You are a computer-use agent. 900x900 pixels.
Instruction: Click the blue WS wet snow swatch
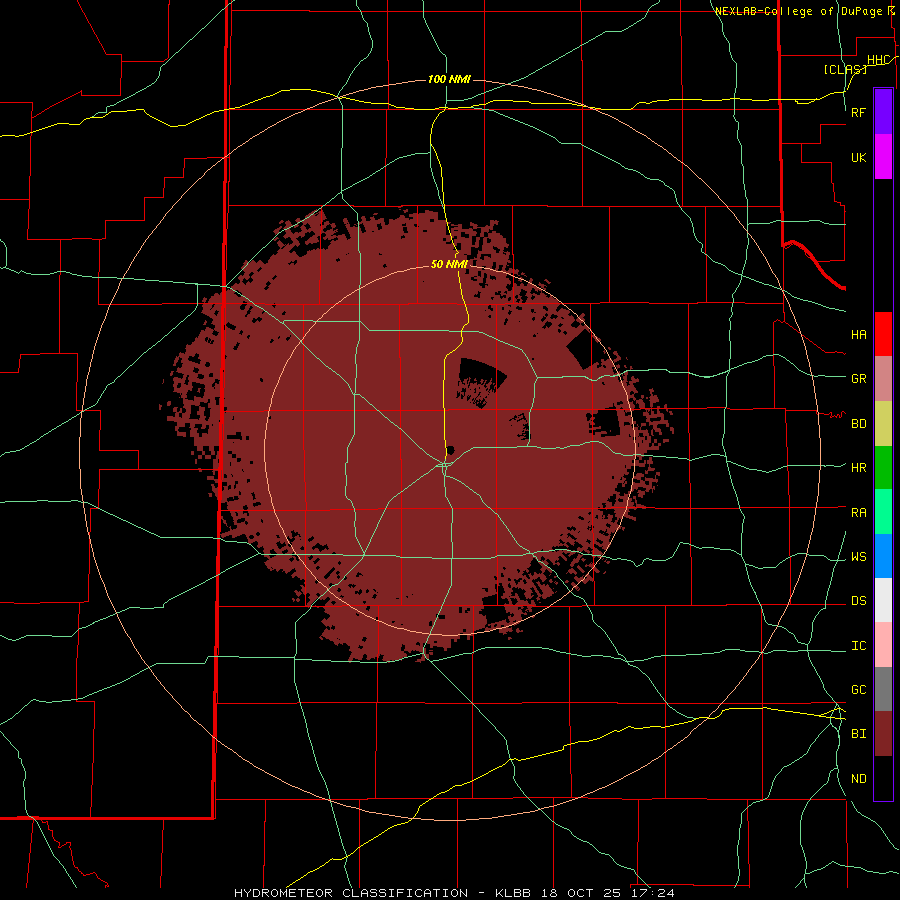pos(883,556)
